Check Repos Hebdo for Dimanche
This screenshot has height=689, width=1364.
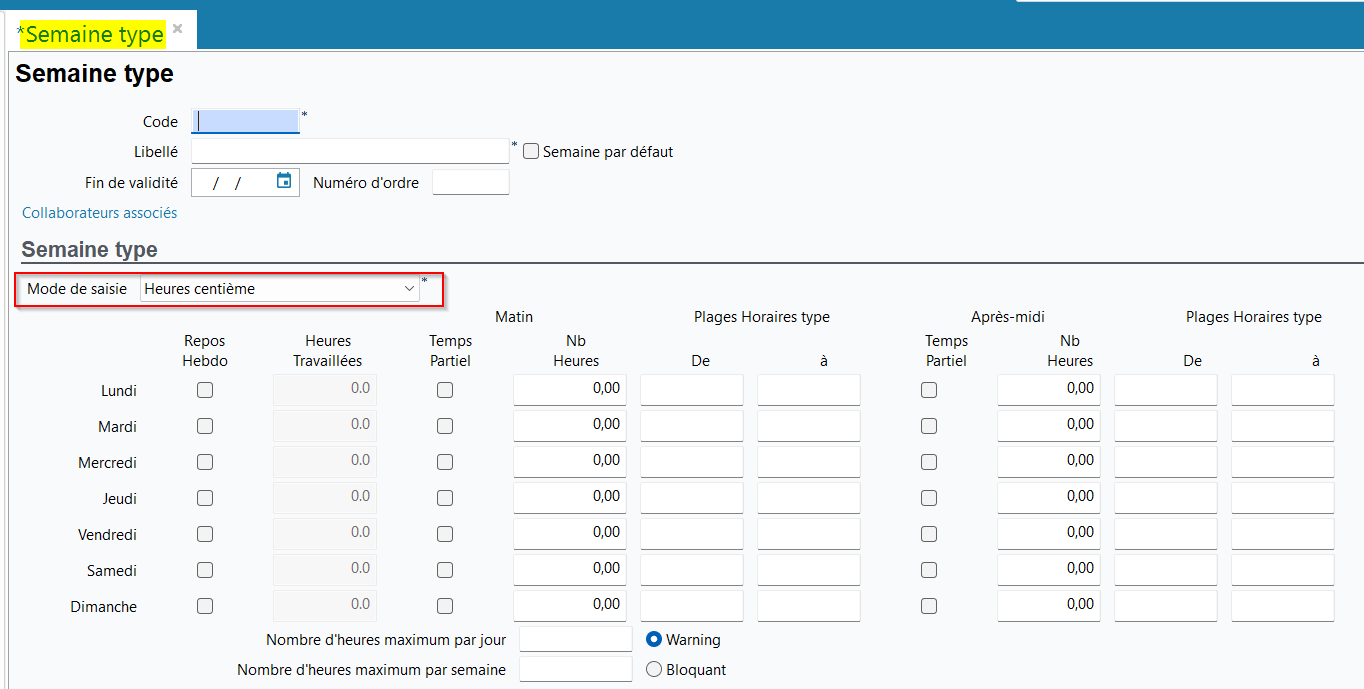click(x=205, y=607)
